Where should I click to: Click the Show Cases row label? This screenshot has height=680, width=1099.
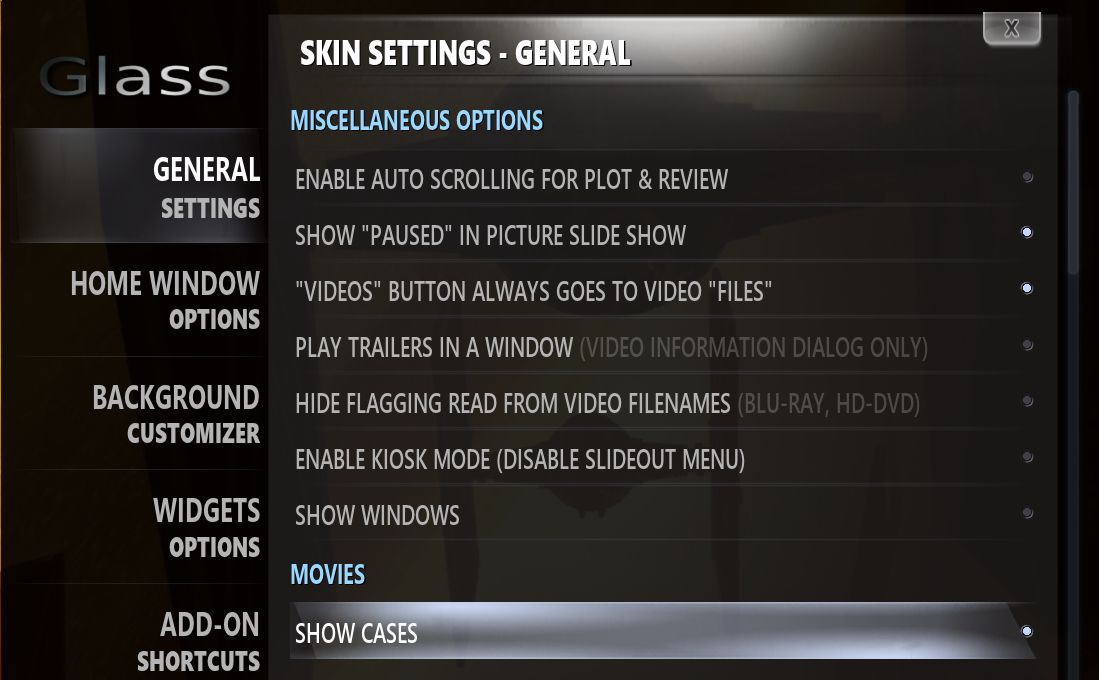(x=356, y=634)
